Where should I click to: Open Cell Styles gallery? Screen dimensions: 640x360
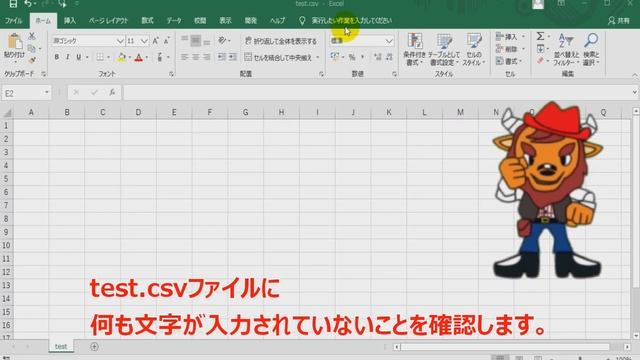click(473, 49)
